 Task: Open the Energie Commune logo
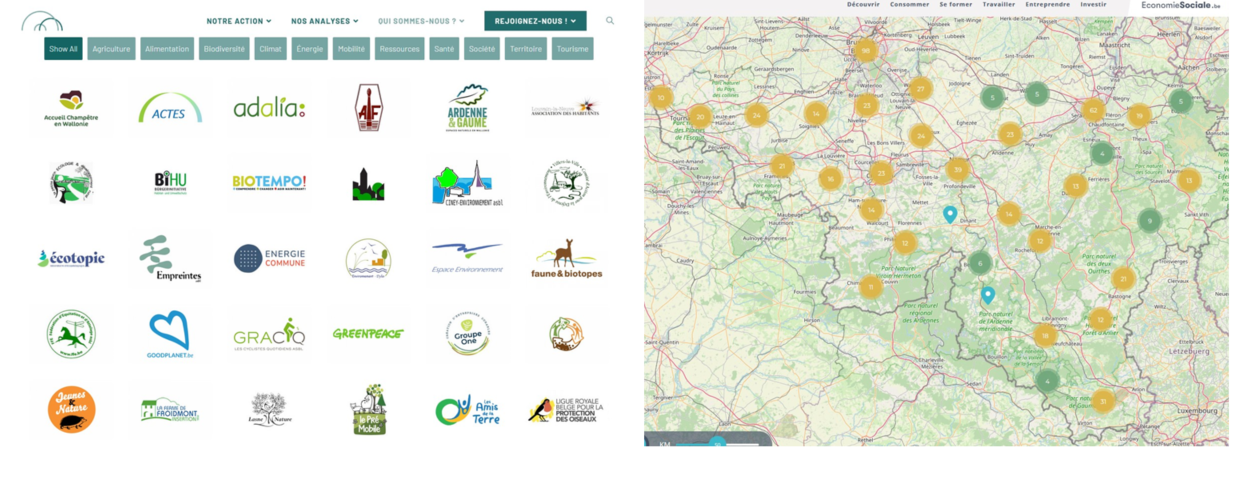point(269,258)
